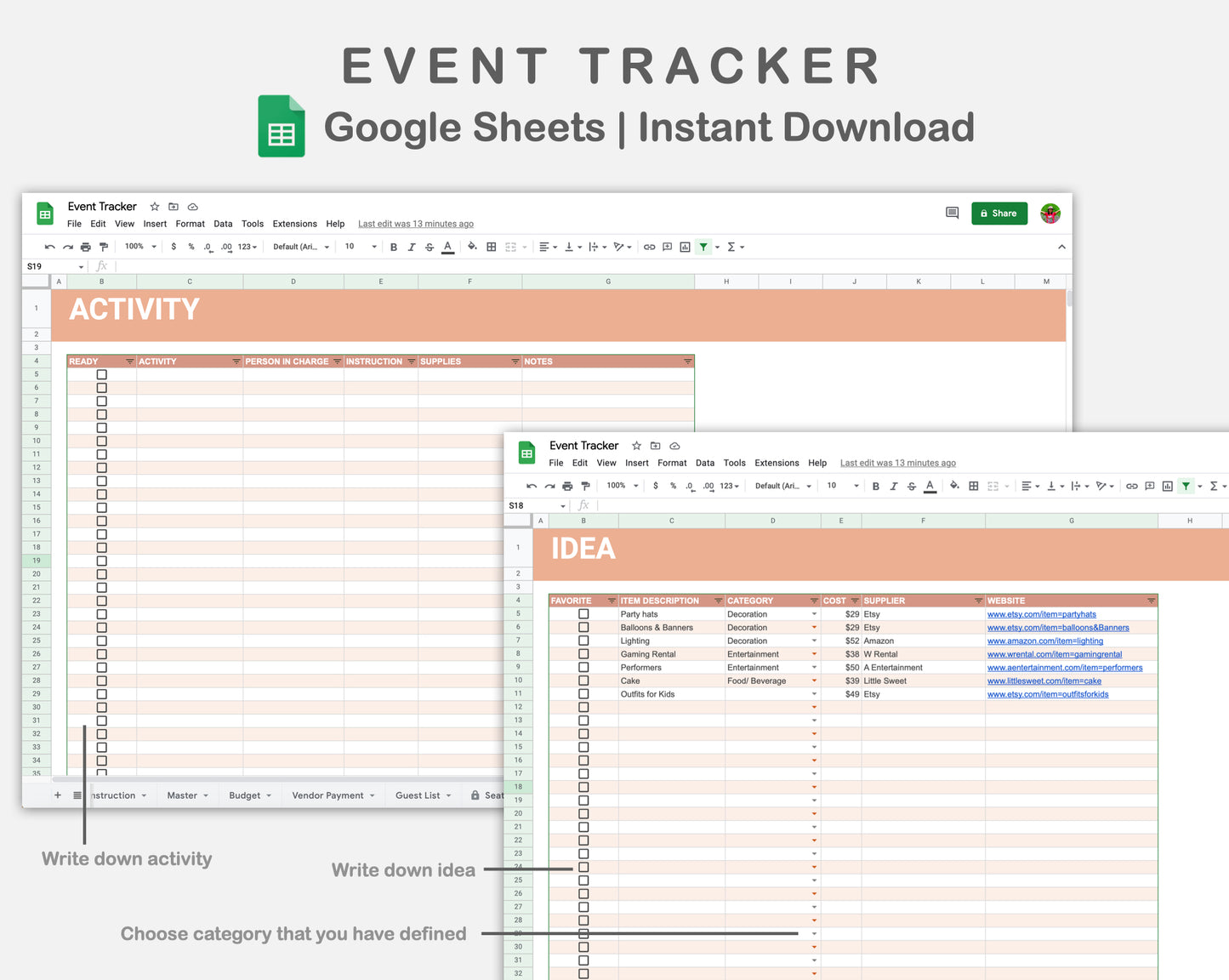Check the Ready checkbox in the first Activity row
The height and width of the screenshot is (980, 1229).
(102, 373)
